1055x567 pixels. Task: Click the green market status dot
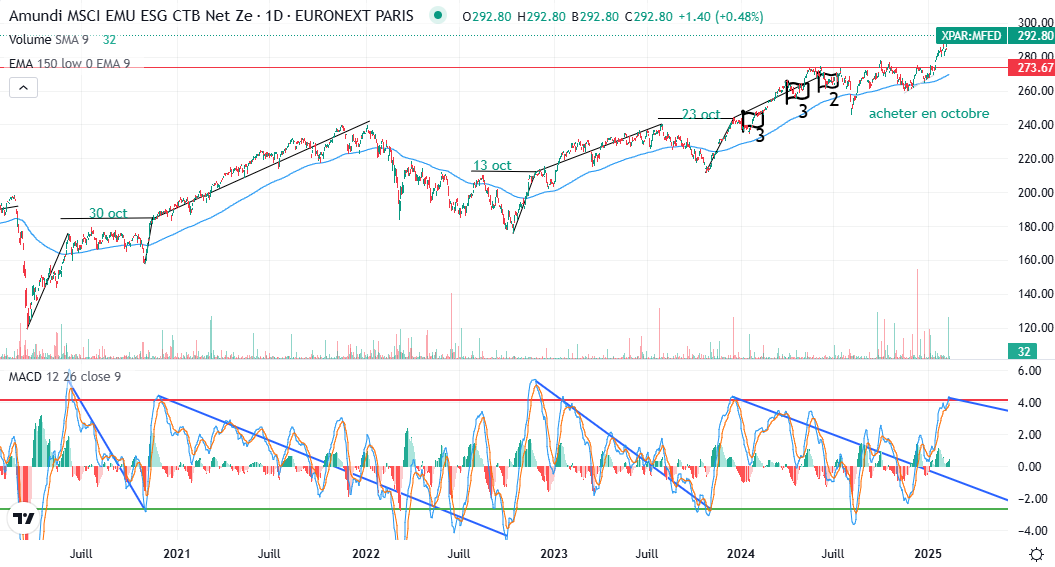pyautogui.click(x=438, y=15)
